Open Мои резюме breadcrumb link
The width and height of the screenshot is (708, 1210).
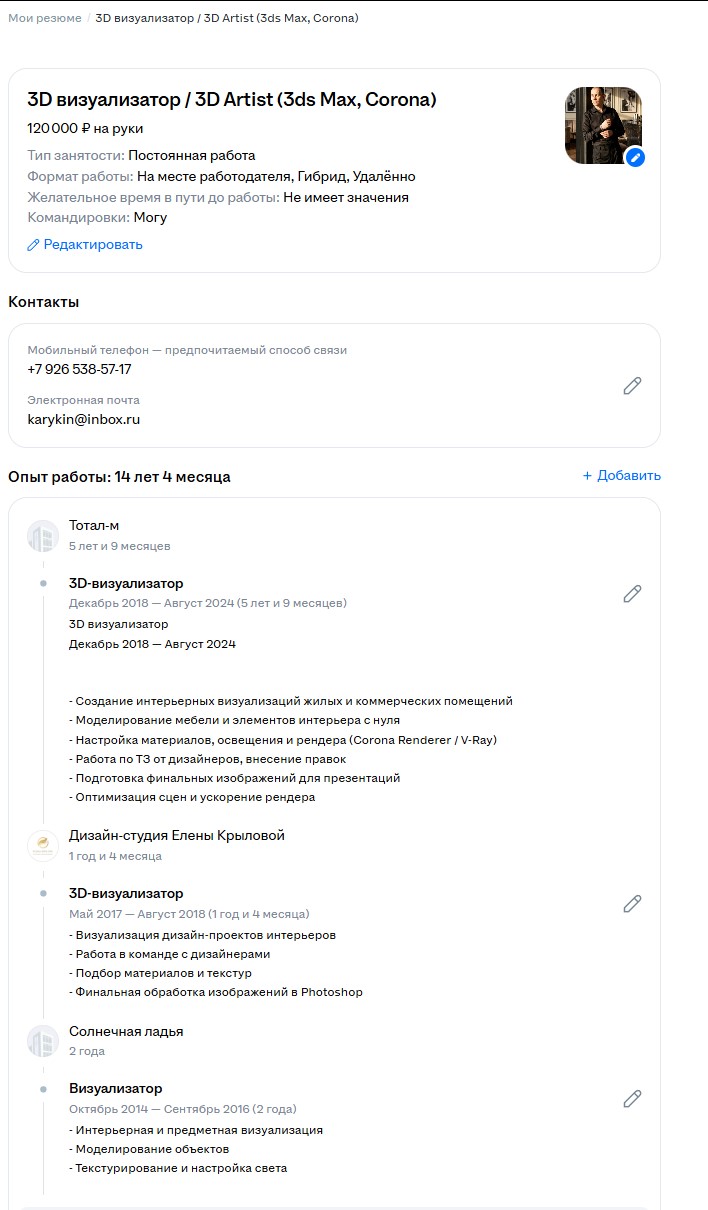(x=45, y=18)
